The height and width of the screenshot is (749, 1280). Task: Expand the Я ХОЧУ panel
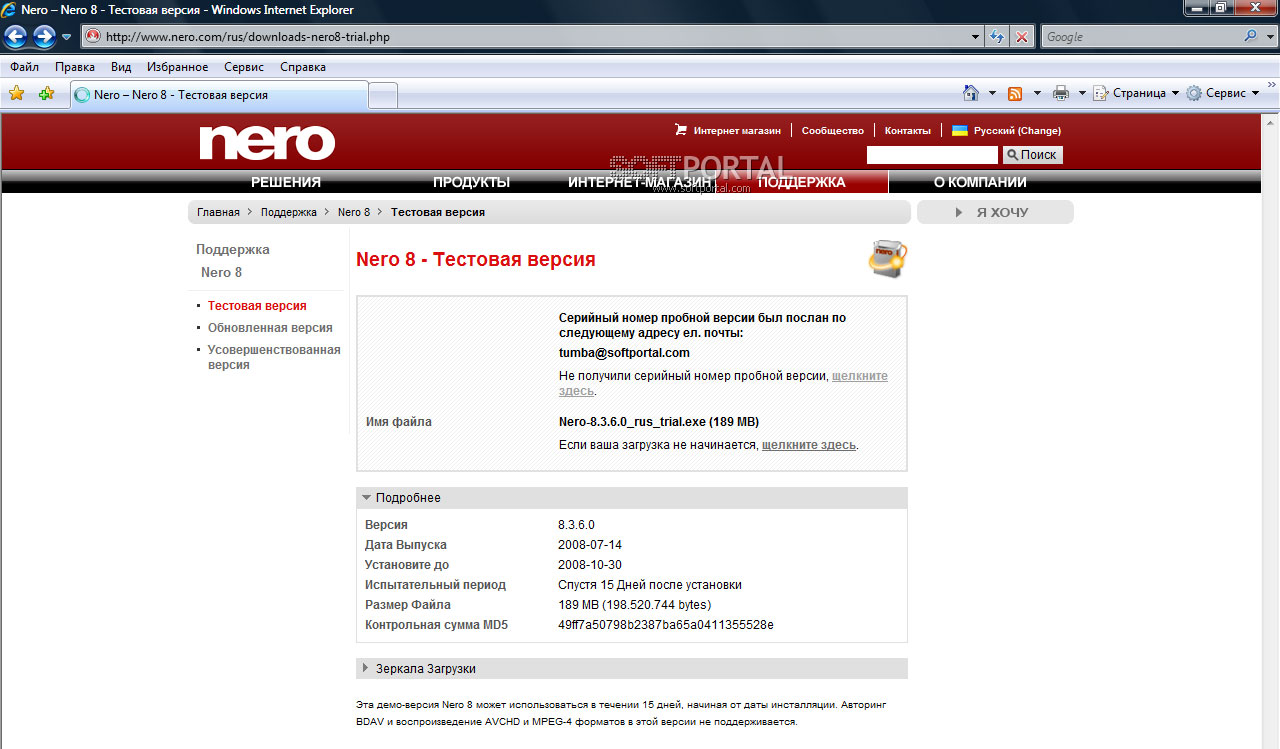995,212
